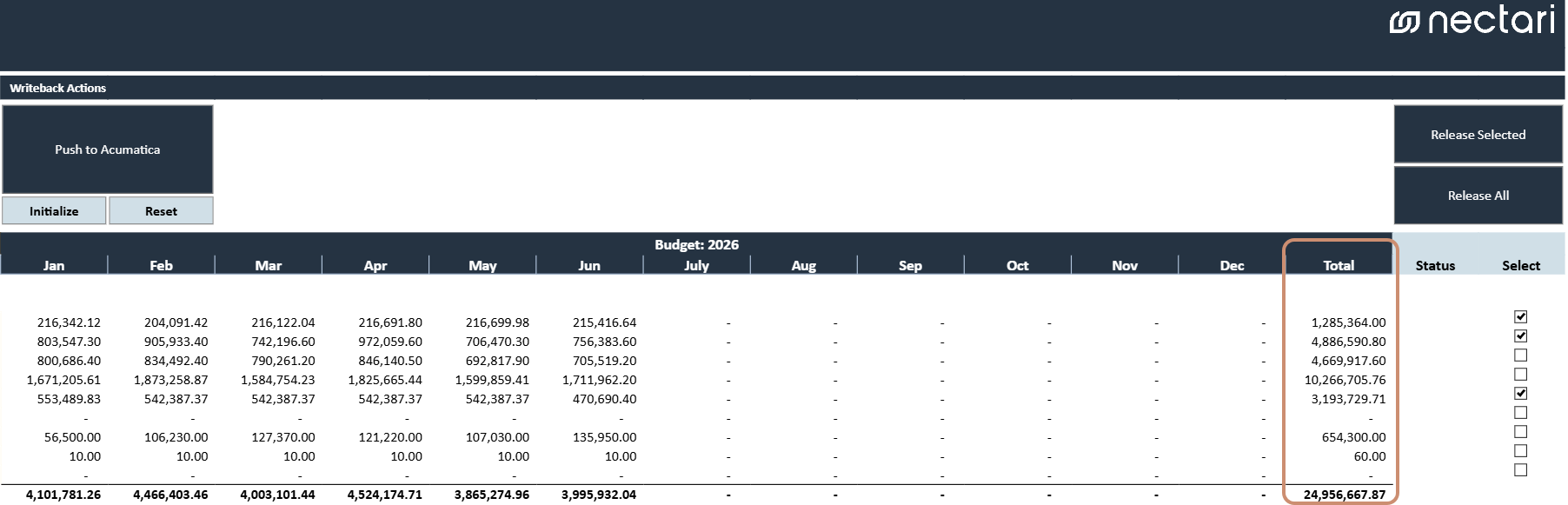Select the February column total 4,466,403.46

pos(170,495)
